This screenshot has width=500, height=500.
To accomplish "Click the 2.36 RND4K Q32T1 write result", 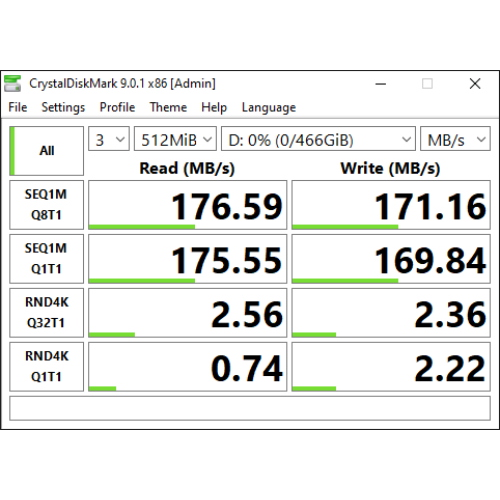I will pyautogui.click(x=391, y=313).
